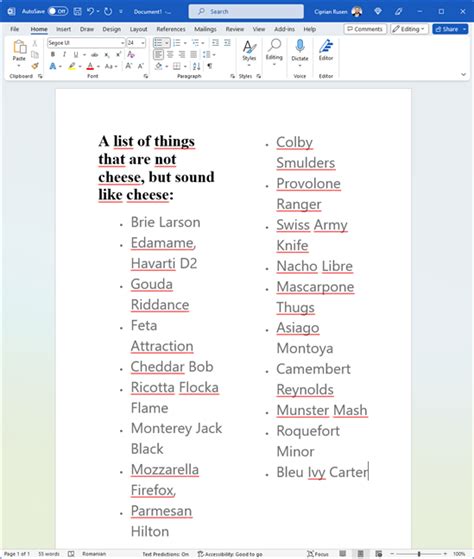Justify the paragraph text

(x=194, y=55)
